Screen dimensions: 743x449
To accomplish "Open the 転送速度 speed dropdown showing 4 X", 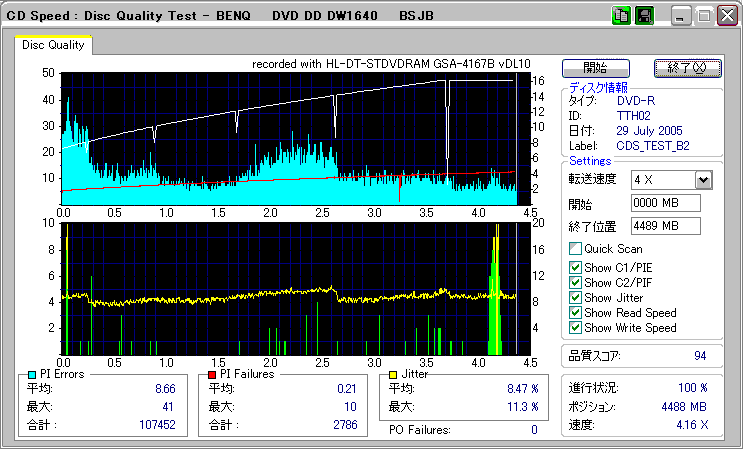I will pyautogui.click(x=703, y=180).
